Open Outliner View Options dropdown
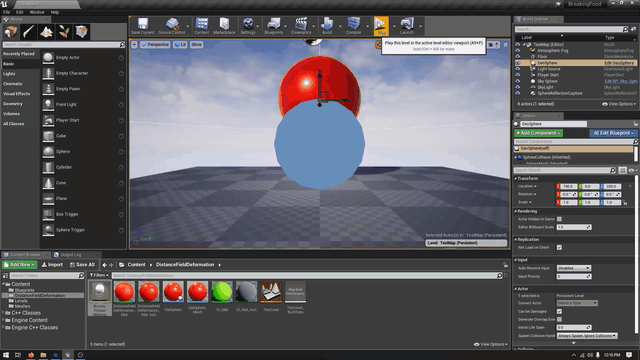 619,104
